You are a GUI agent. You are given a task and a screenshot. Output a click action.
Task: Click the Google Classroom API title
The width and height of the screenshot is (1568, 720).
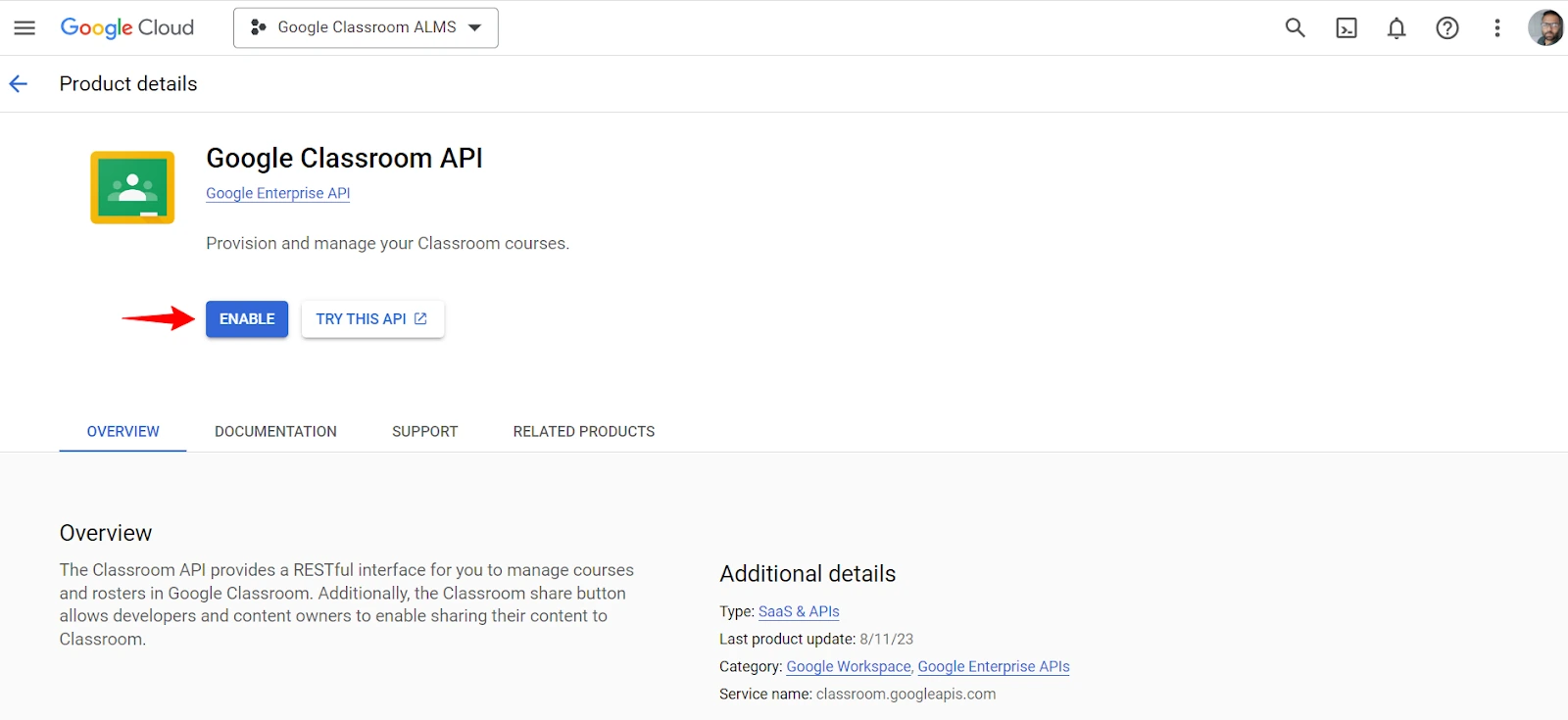coord(344,158)
